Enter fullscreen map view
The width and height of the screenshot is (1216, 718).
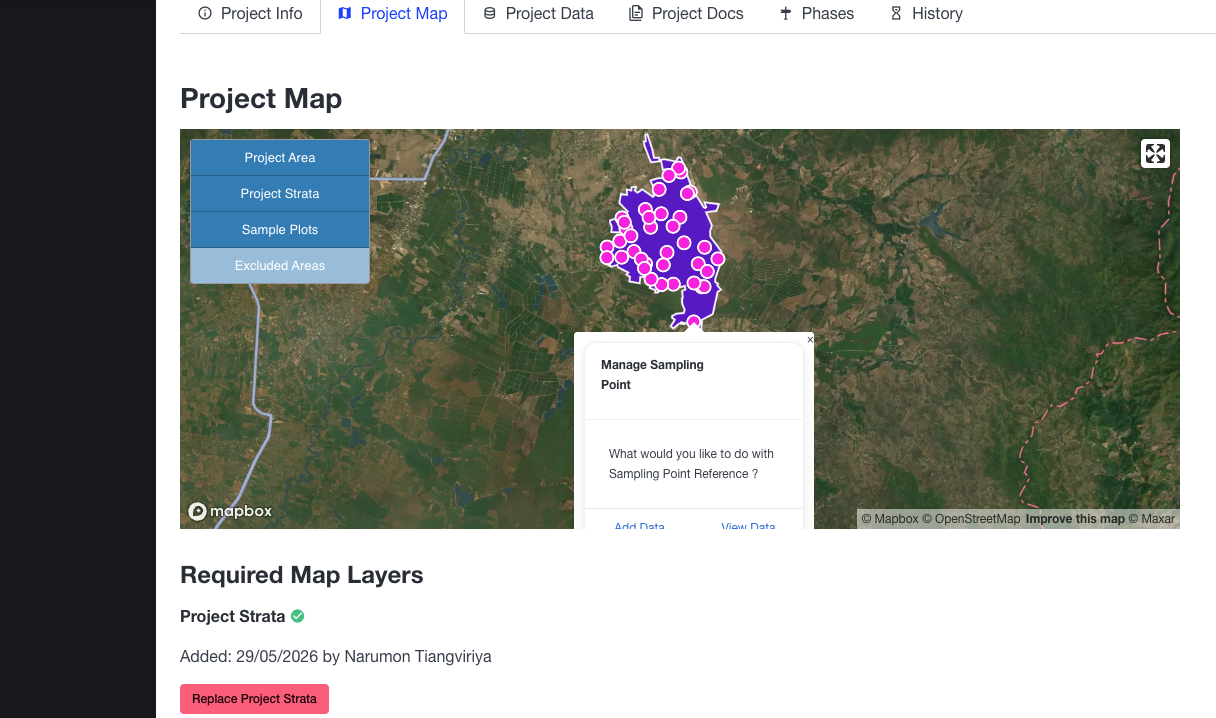tap(1155, 153)
